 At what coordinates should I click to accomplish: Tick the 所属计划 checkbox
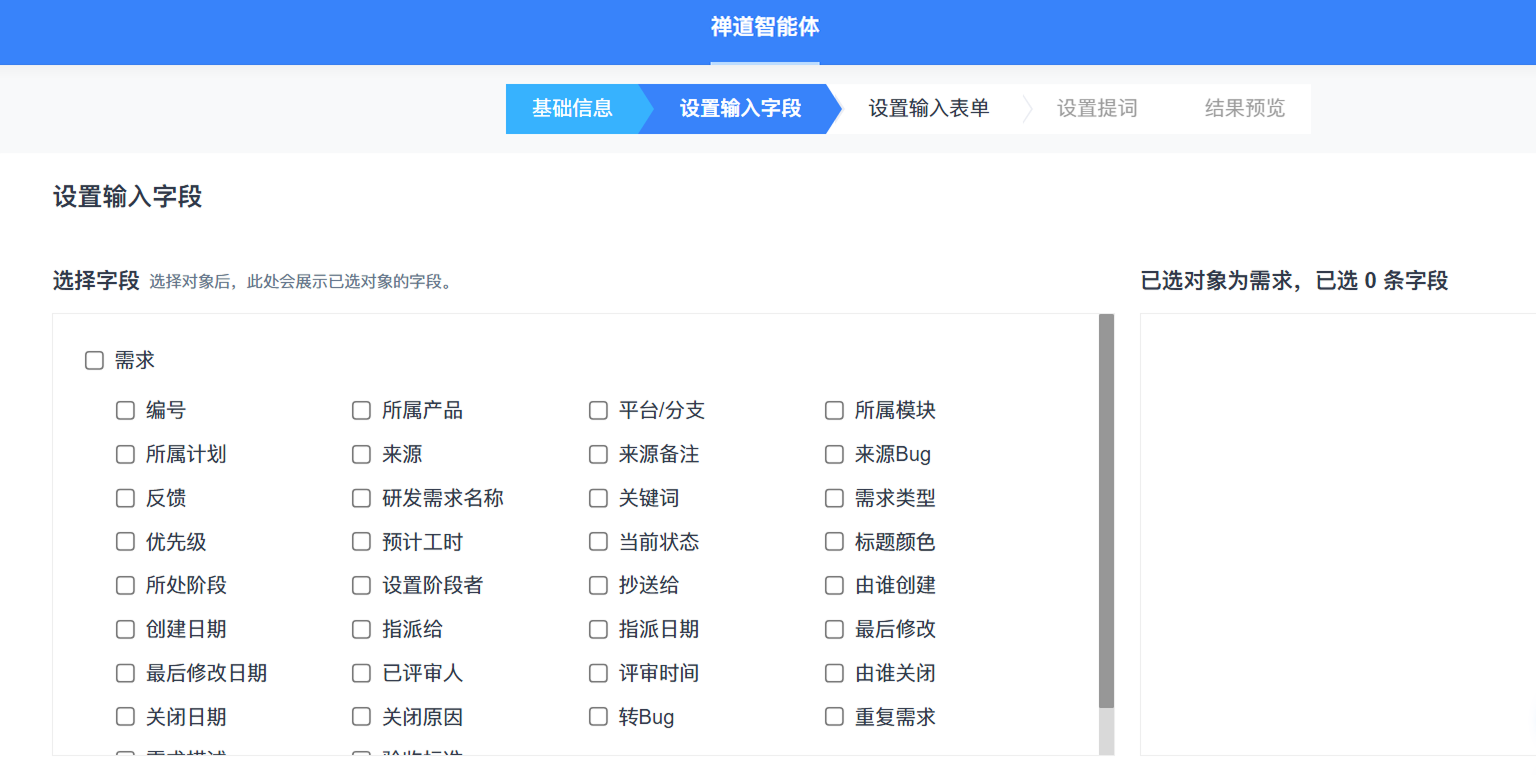coord(125,455)
